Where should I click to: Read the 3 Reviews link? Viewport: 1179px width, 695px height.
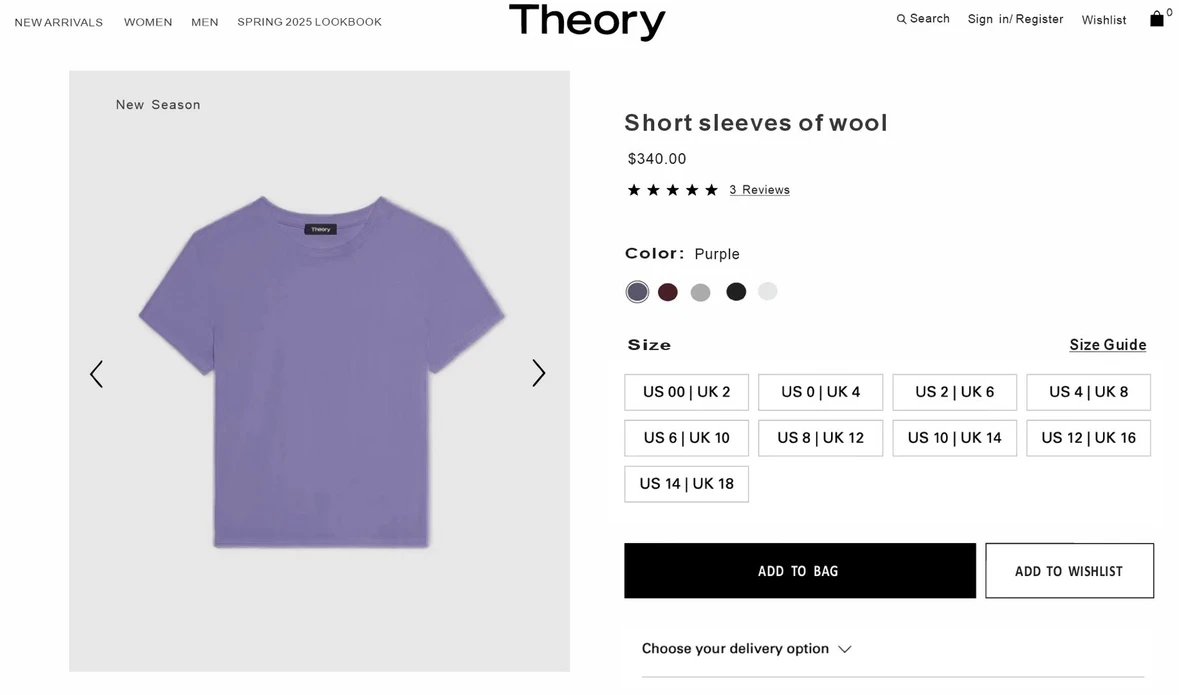(x=759, y=190)
